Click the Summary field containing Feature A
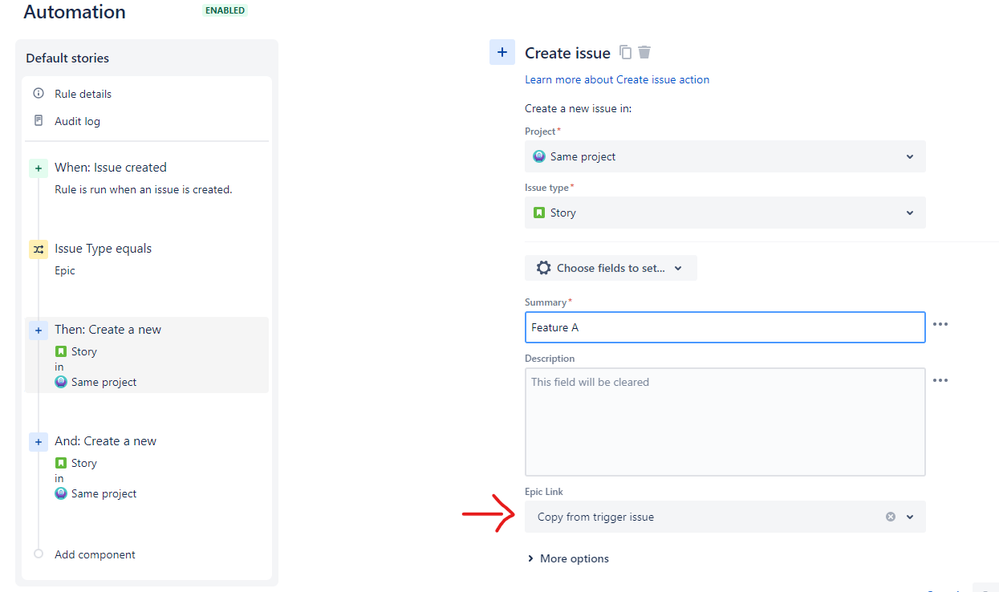The width and height of the screenshot is (999, 592). coord(725,327)
